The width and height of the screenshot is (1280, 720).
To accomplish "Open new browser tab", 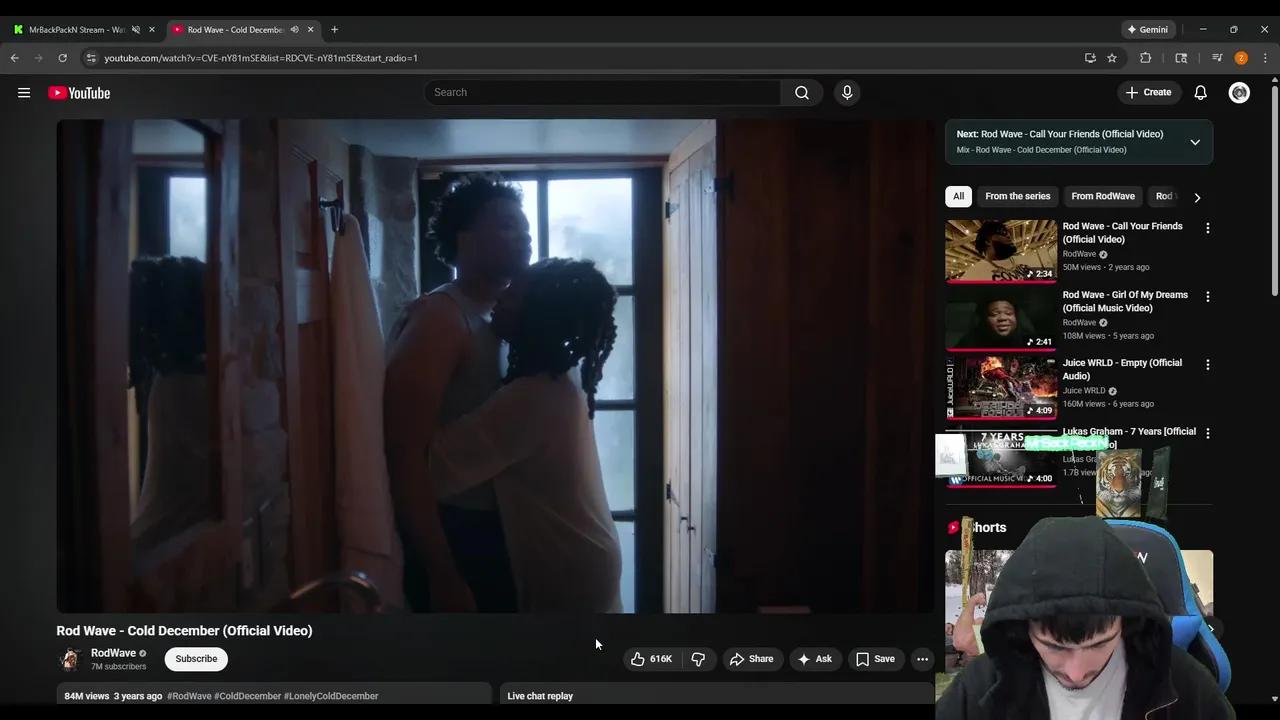I will (334, 29).
